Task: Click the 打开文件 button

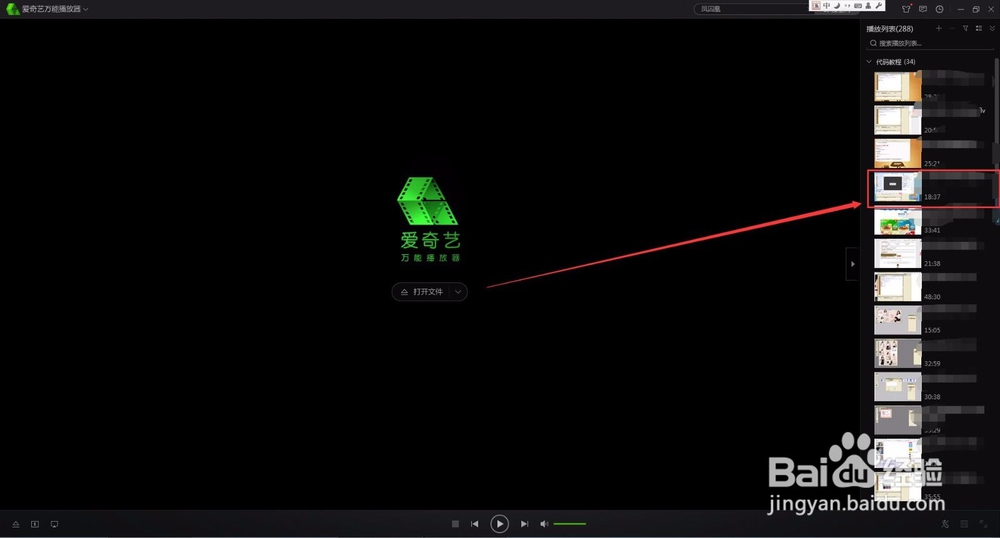Action: tap(422, 292)
